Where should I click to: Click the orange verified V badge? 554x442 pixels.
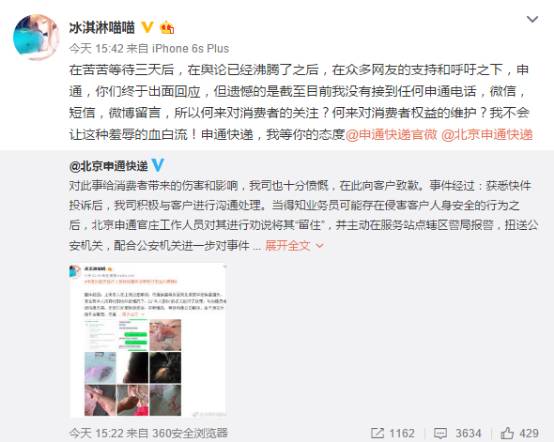[147, 27]
